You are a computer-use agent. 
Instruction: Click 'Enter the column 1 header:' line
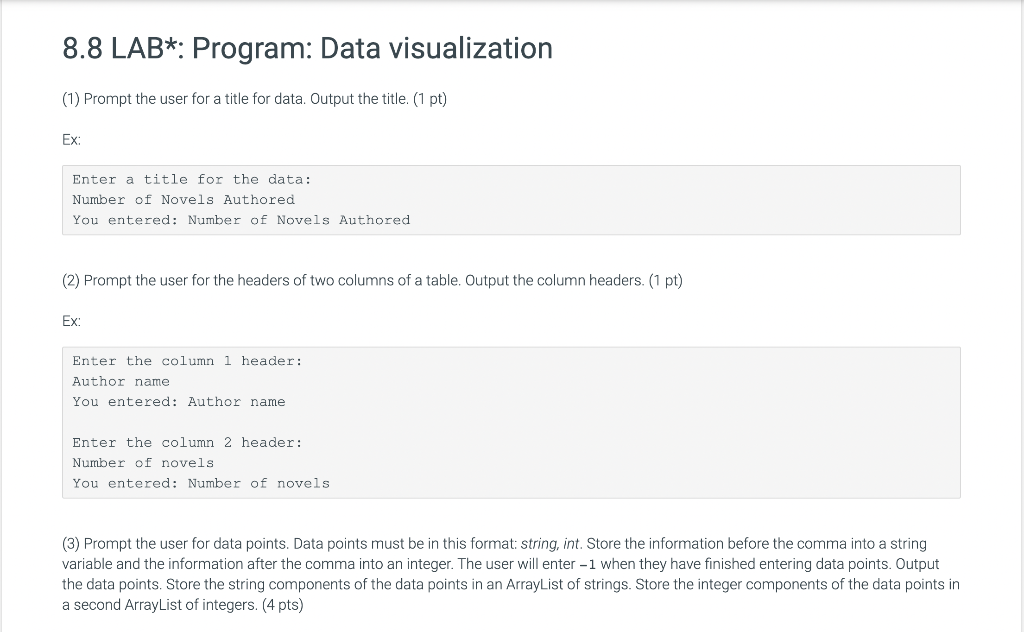pyautogui.click(x=187, y=361)
